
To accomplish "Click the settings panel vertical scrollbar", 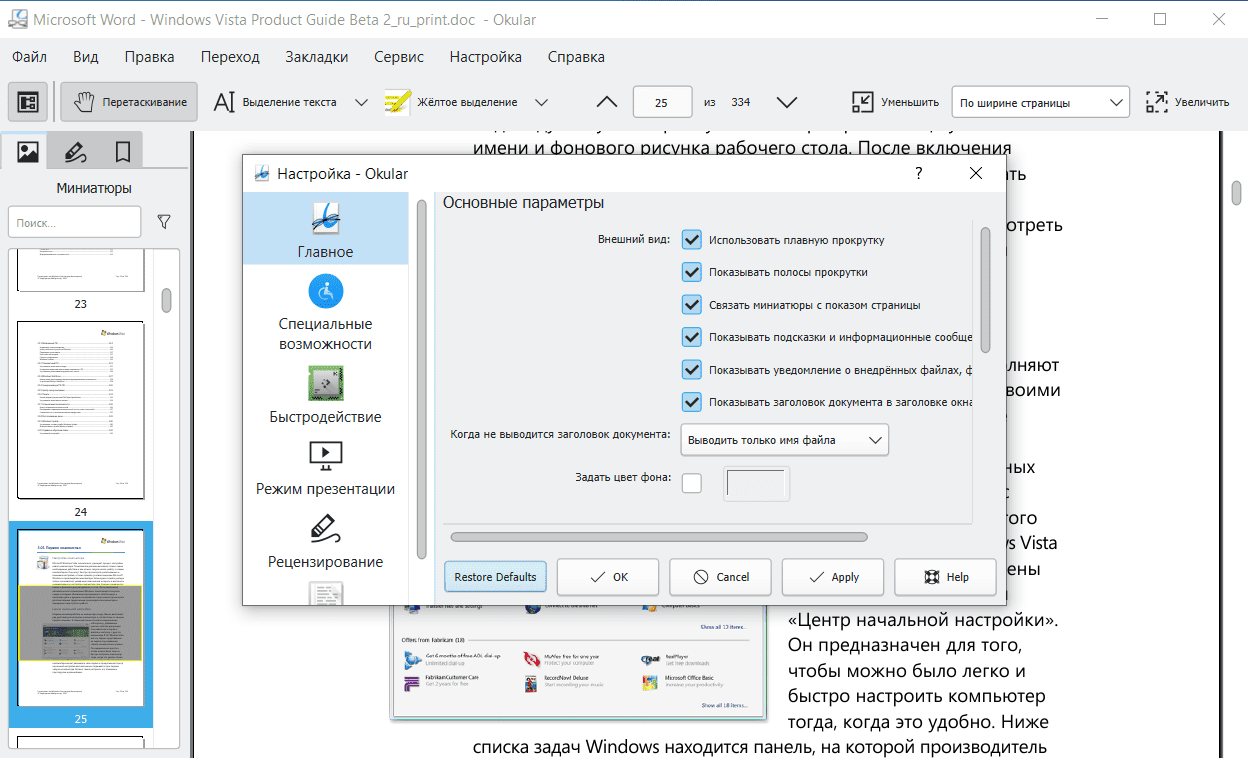I will click(x=985, y=290).
